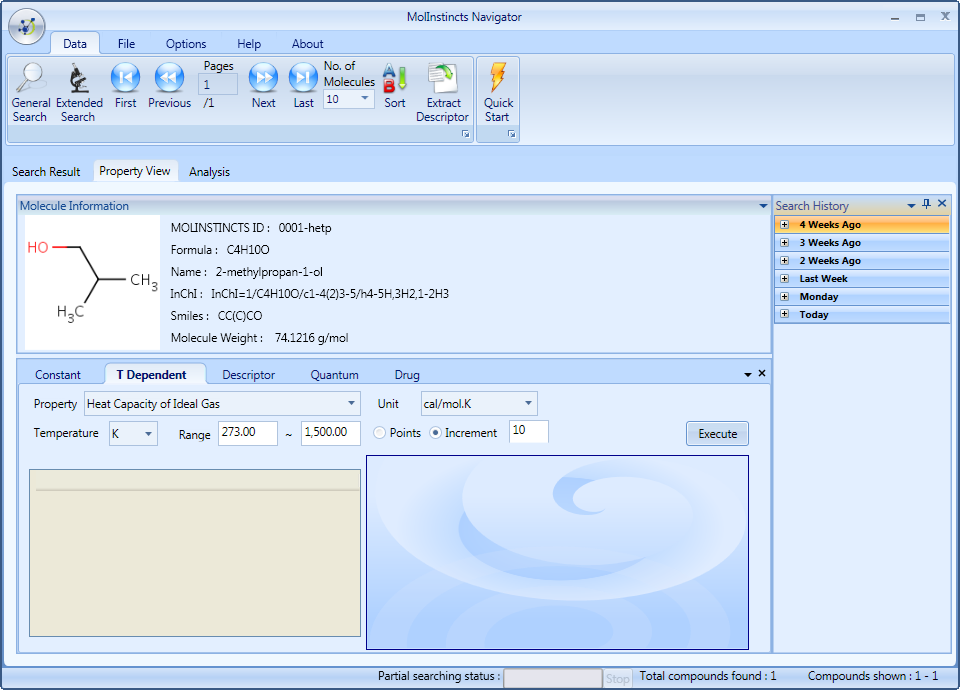Sort molecules with the Sort icon

[x=395, y=86]
